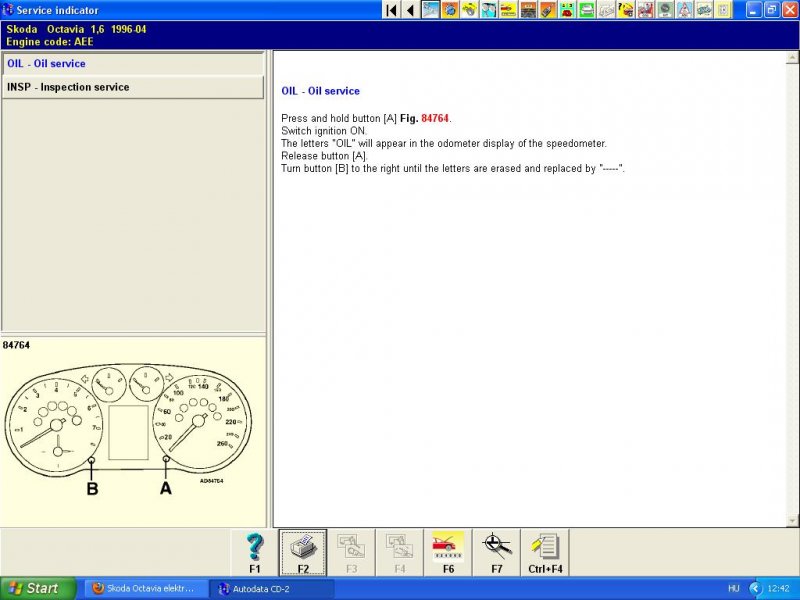Click the 'Switch ignition ON.' instruction line

(x=324, y=131)
